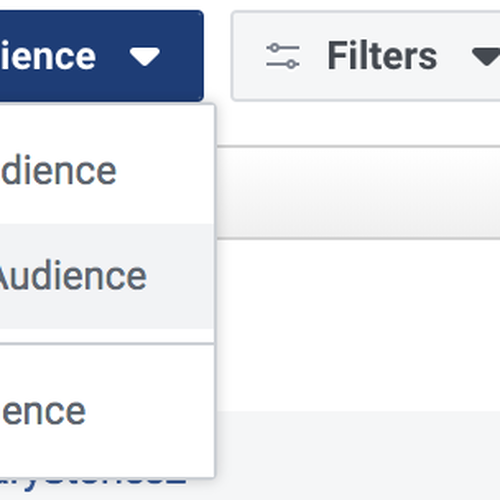Choose the first audience entry in the dropdown list
This screenshot has height=500, width=500.
[x=107, y=171]
